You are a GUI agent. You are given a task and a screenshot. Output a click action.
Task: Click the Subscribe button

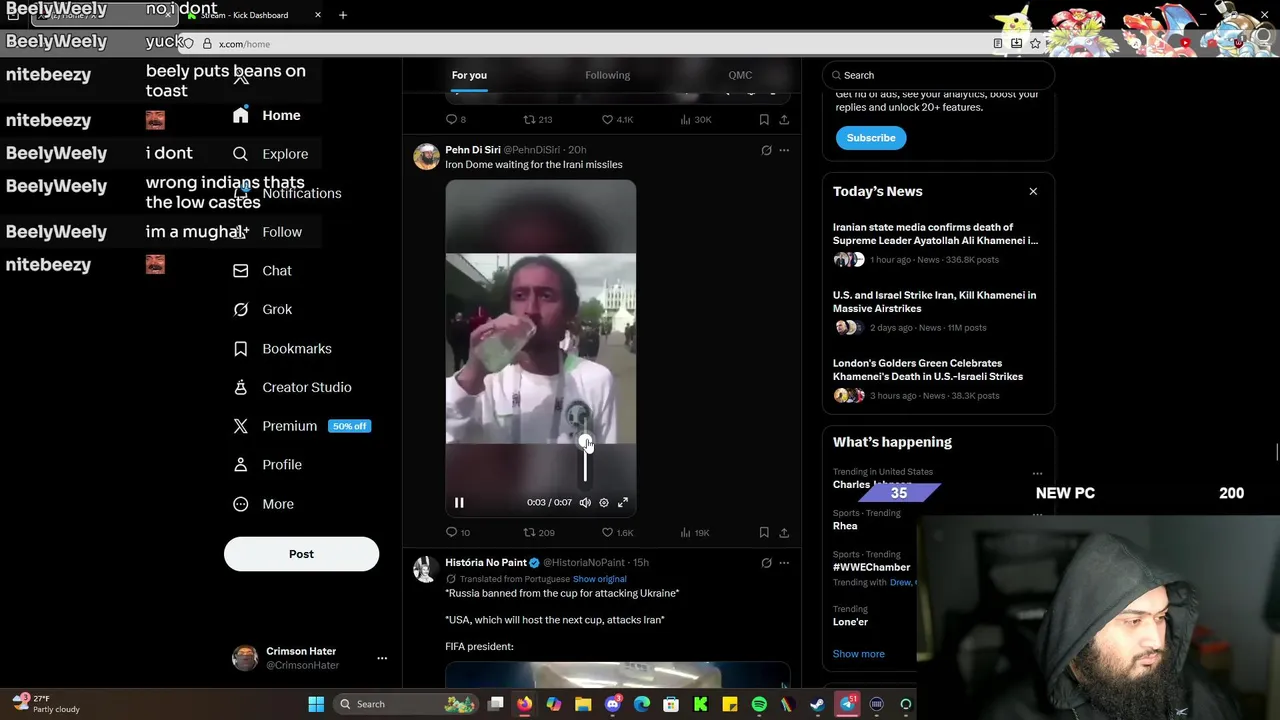pos(871,138)
